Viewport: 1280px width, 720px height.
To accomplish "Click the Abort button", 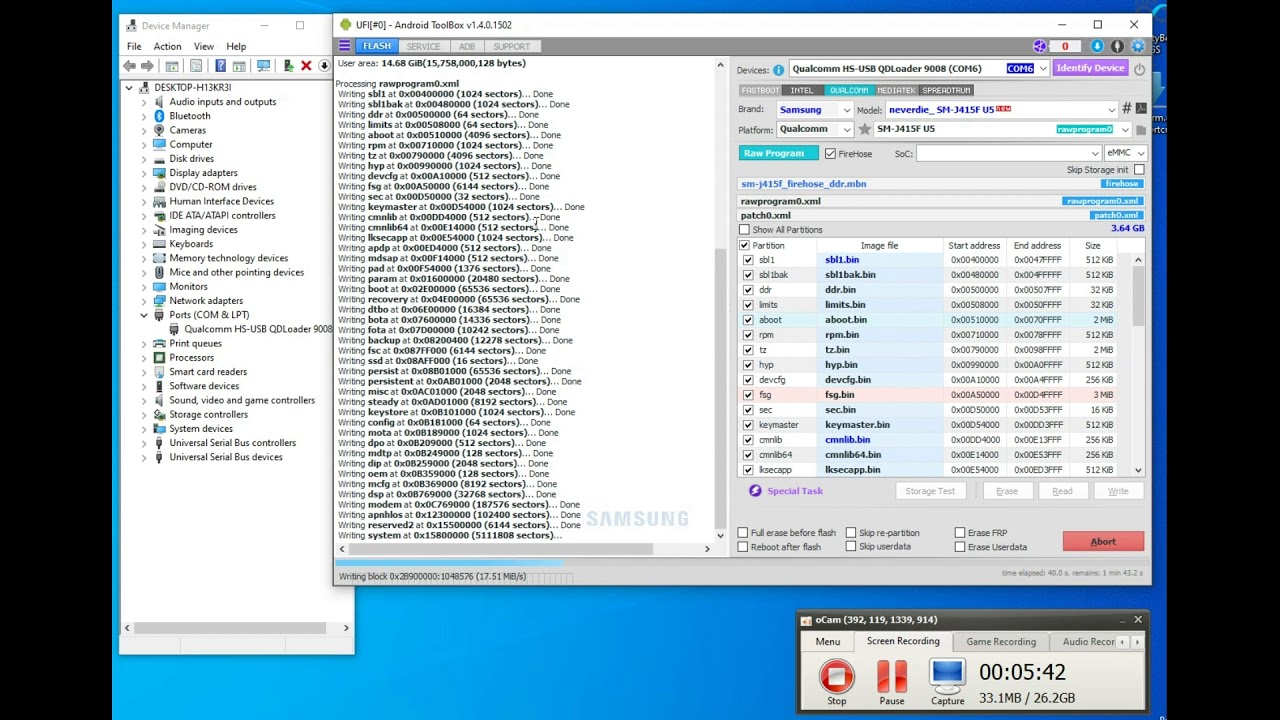I will pyautogui.click(x=1103, y=542).
